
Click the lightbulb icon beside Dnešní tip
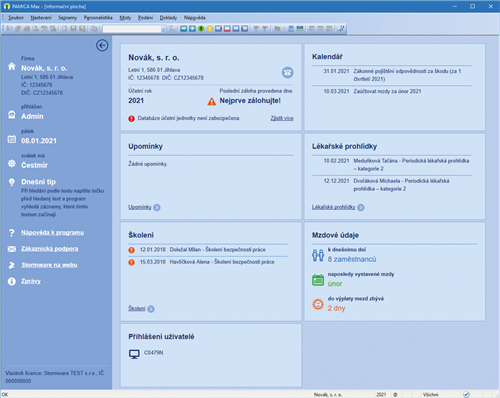click(x=12, y=182)
